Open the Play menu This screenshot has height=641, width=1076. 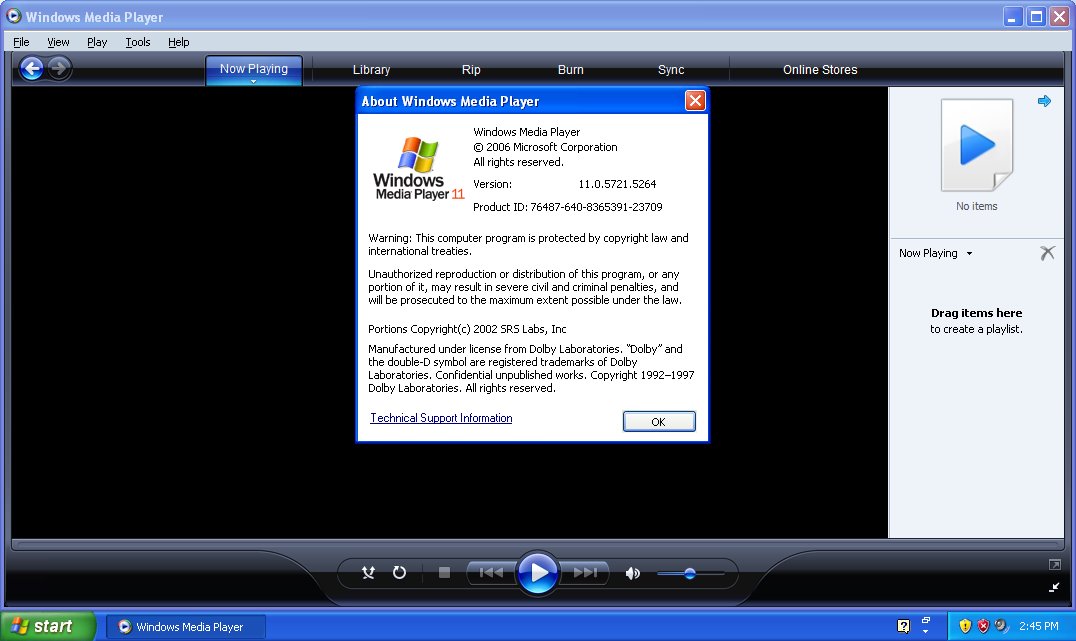pyautogui.click(x=97, y=42)
